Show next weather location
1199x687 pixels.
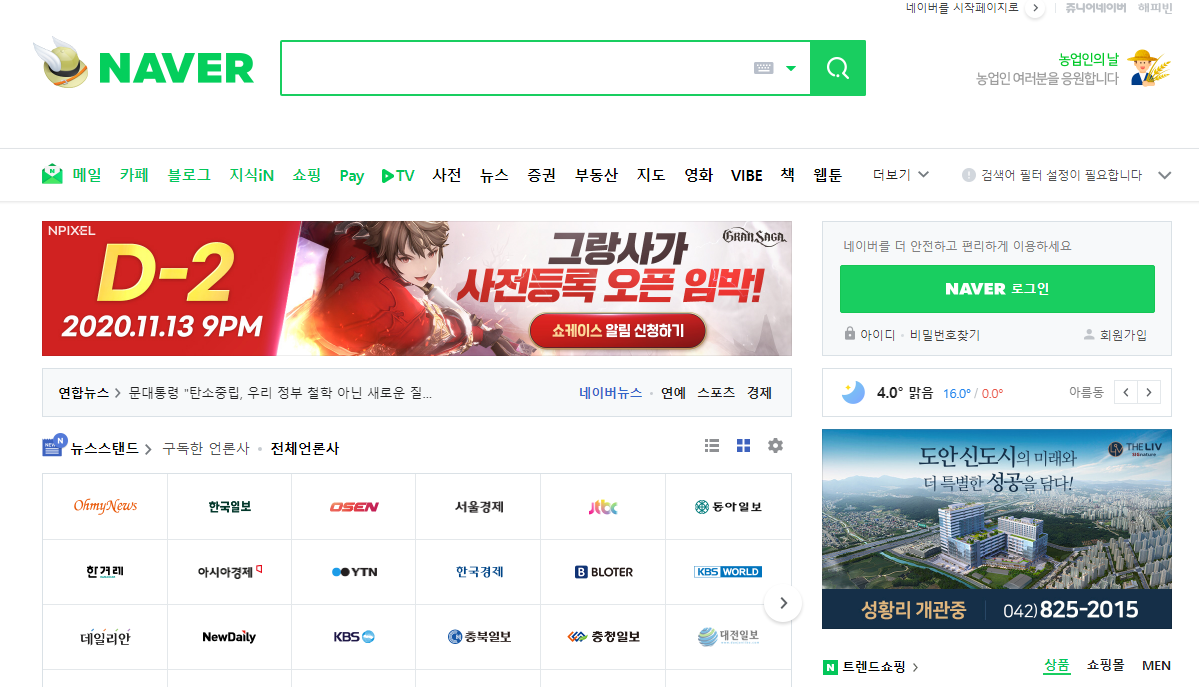(1149, 392)
